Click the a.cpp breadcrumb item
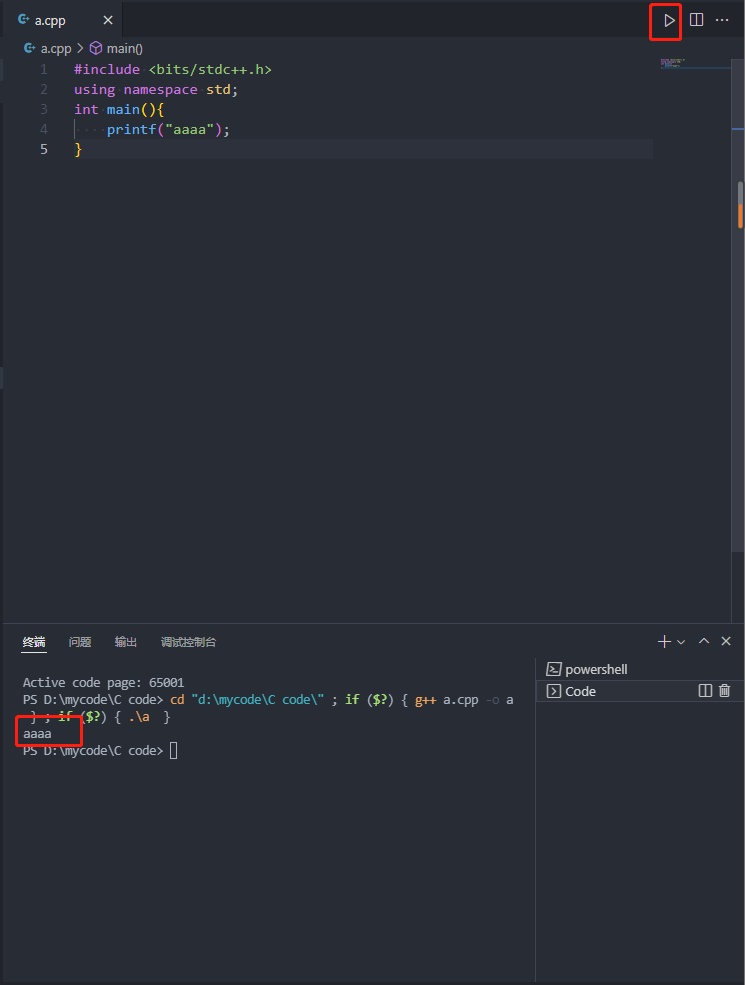Image resolution: width=745 pixels, height=985 pixels. point(56,48)
